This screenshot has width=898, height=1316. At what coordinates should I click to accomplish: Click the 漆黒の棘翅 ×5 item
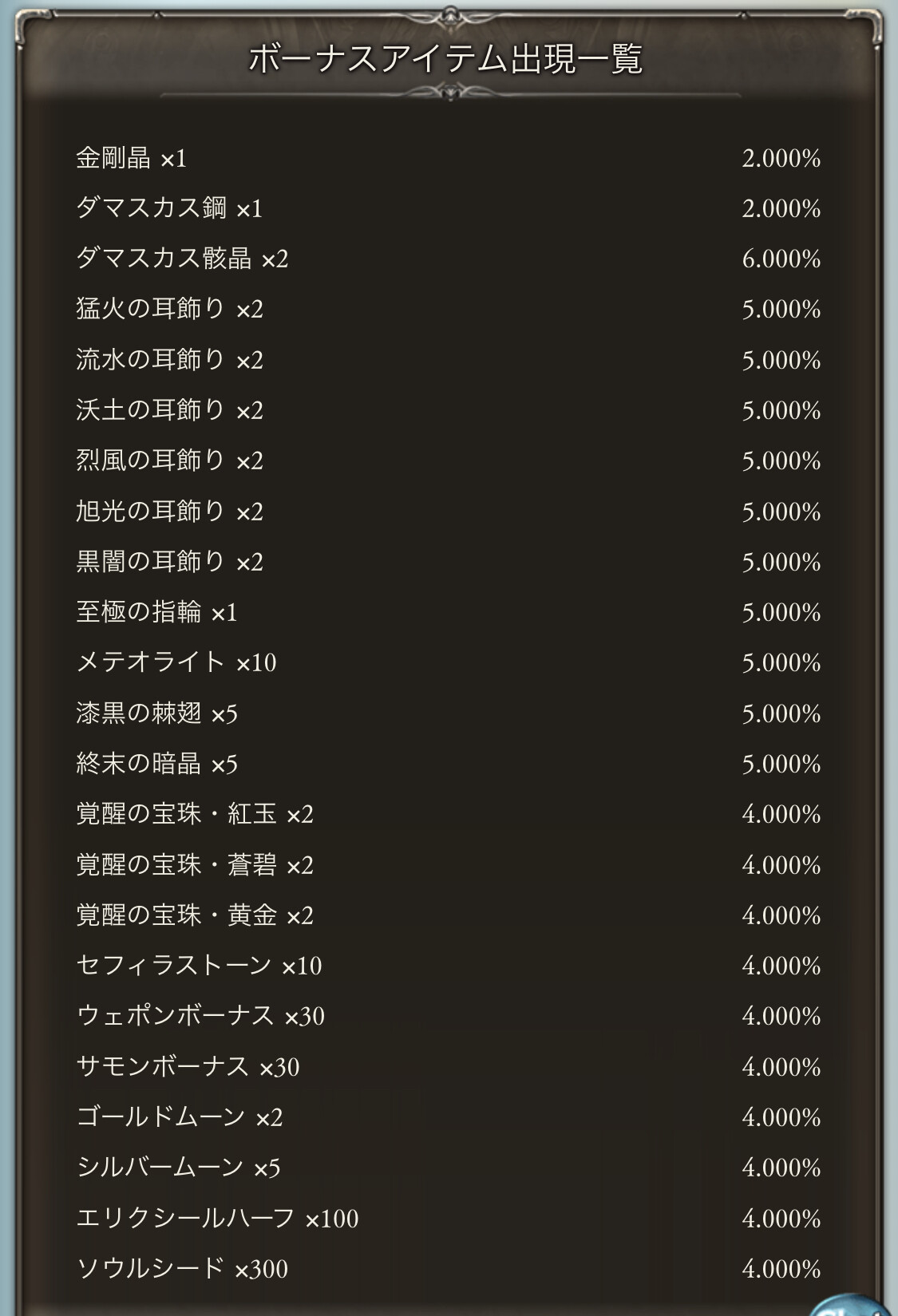coord(156,713)
